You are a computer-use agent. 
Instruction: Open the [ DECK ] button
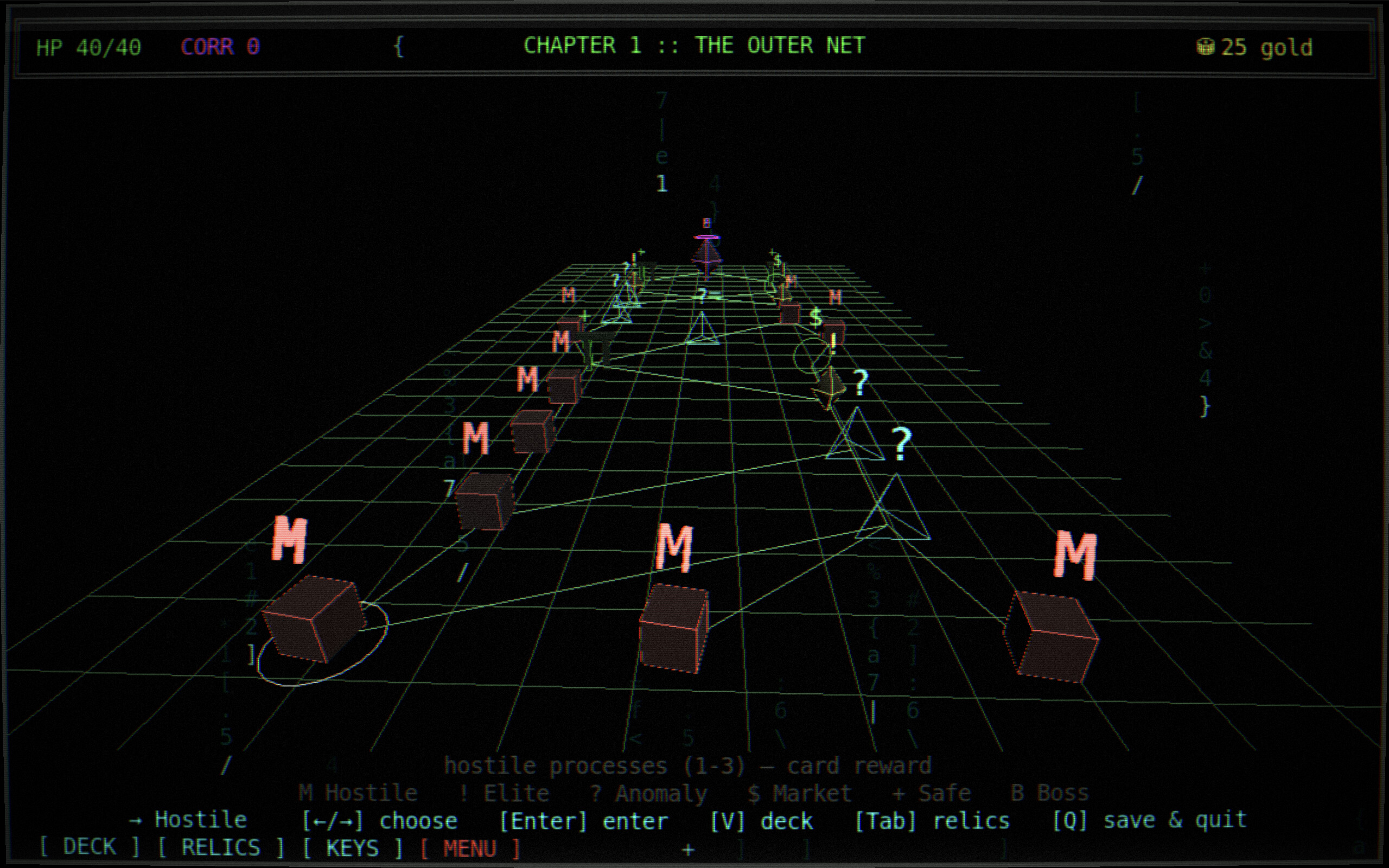coord(90,847)
